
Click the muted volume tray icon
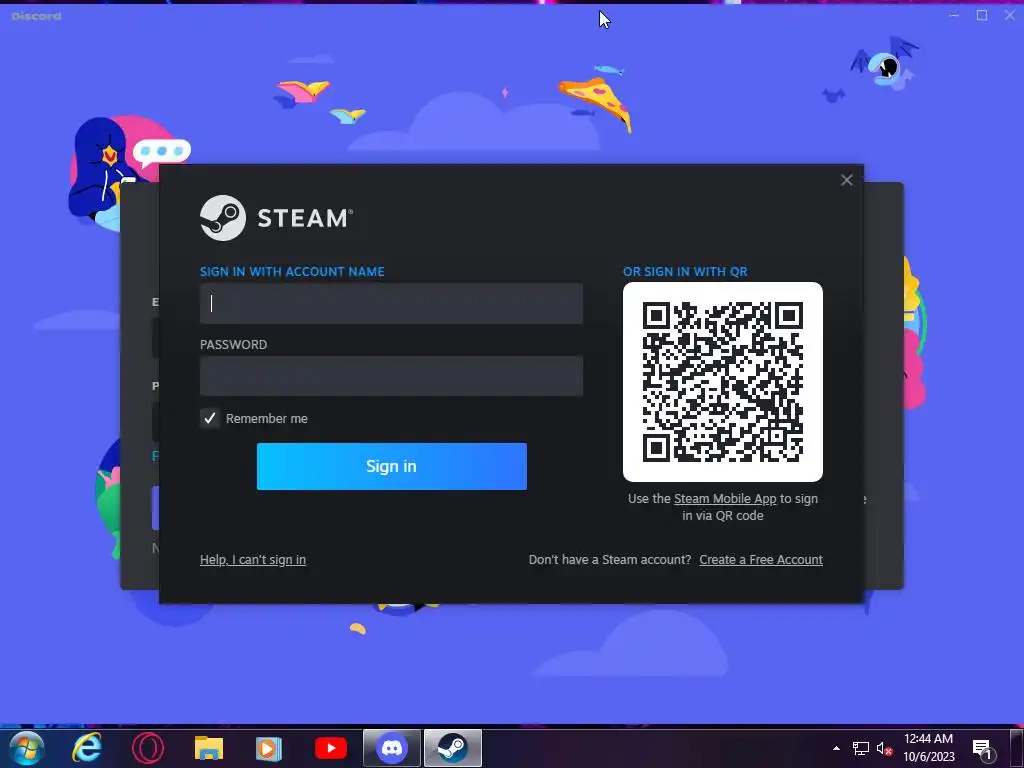coord(884,748)
